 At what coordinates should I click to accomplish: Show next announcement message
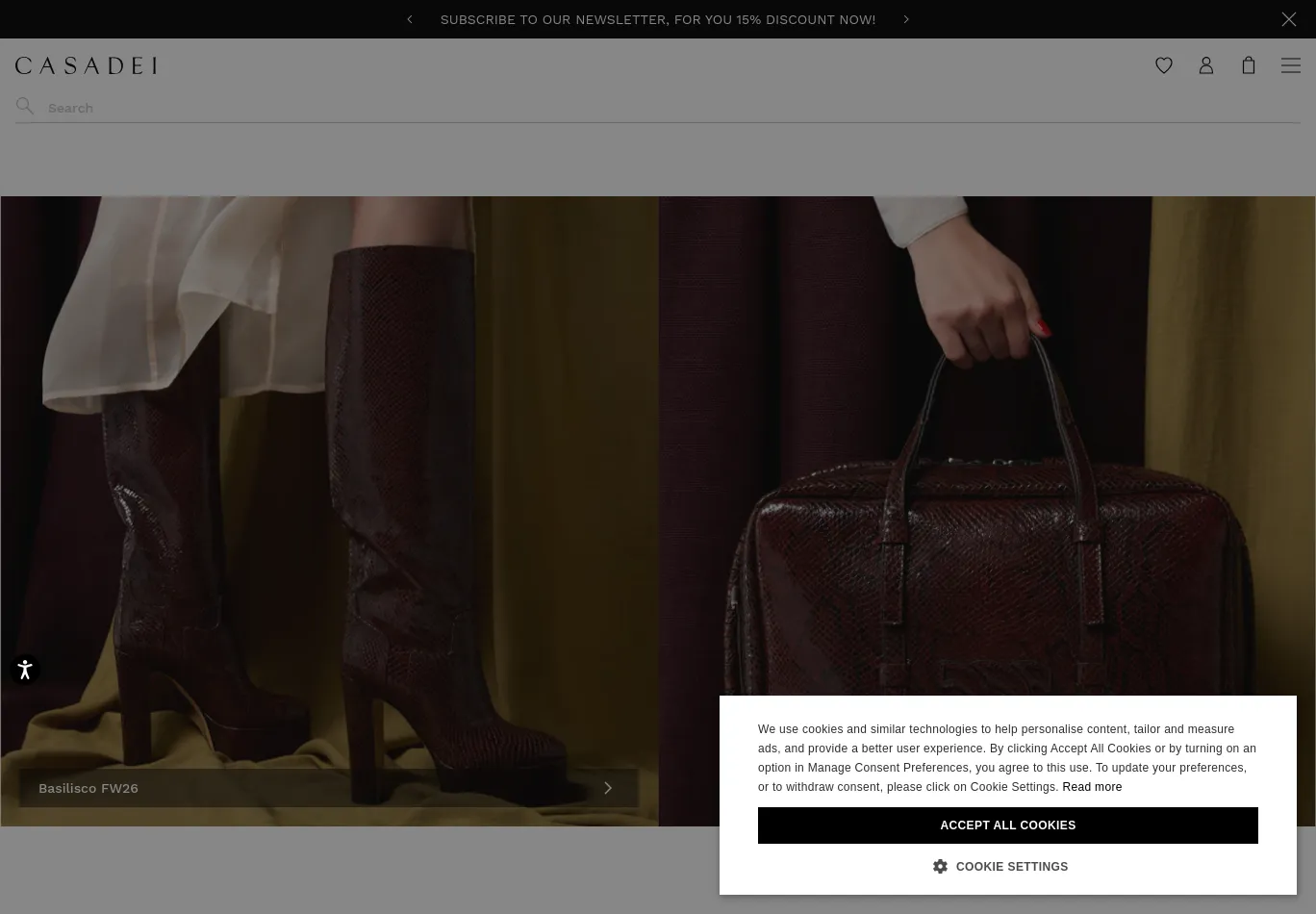[x=906, y=19]
